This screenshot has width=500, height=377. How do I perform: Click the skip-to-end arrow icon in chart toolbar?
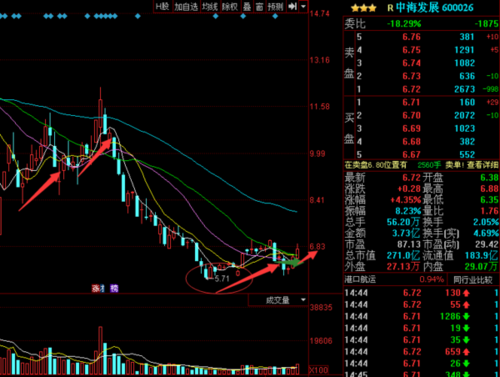coord(292,6)
